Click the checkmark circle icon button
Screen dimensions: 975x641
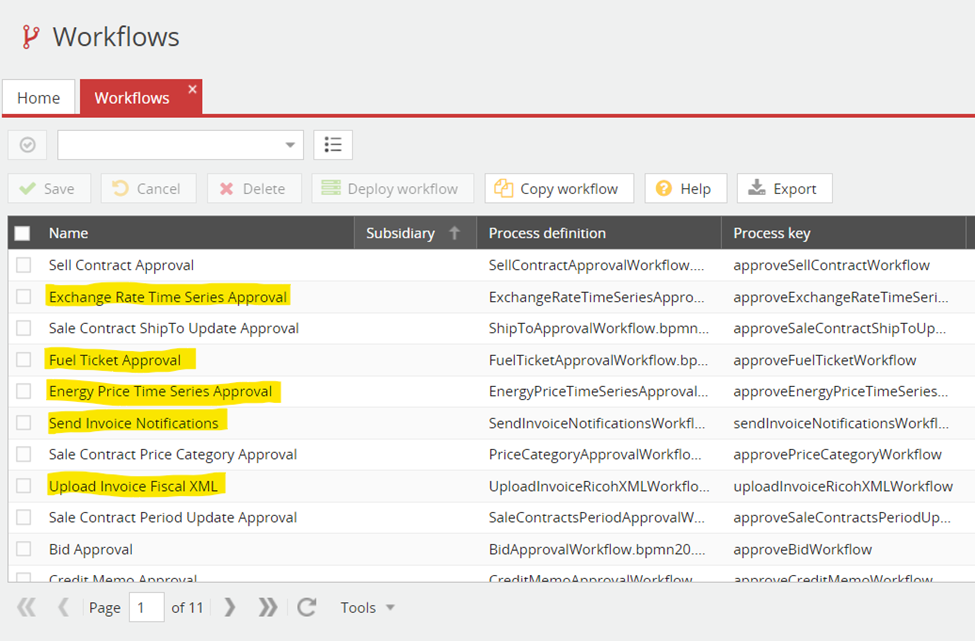click(27, 145)
